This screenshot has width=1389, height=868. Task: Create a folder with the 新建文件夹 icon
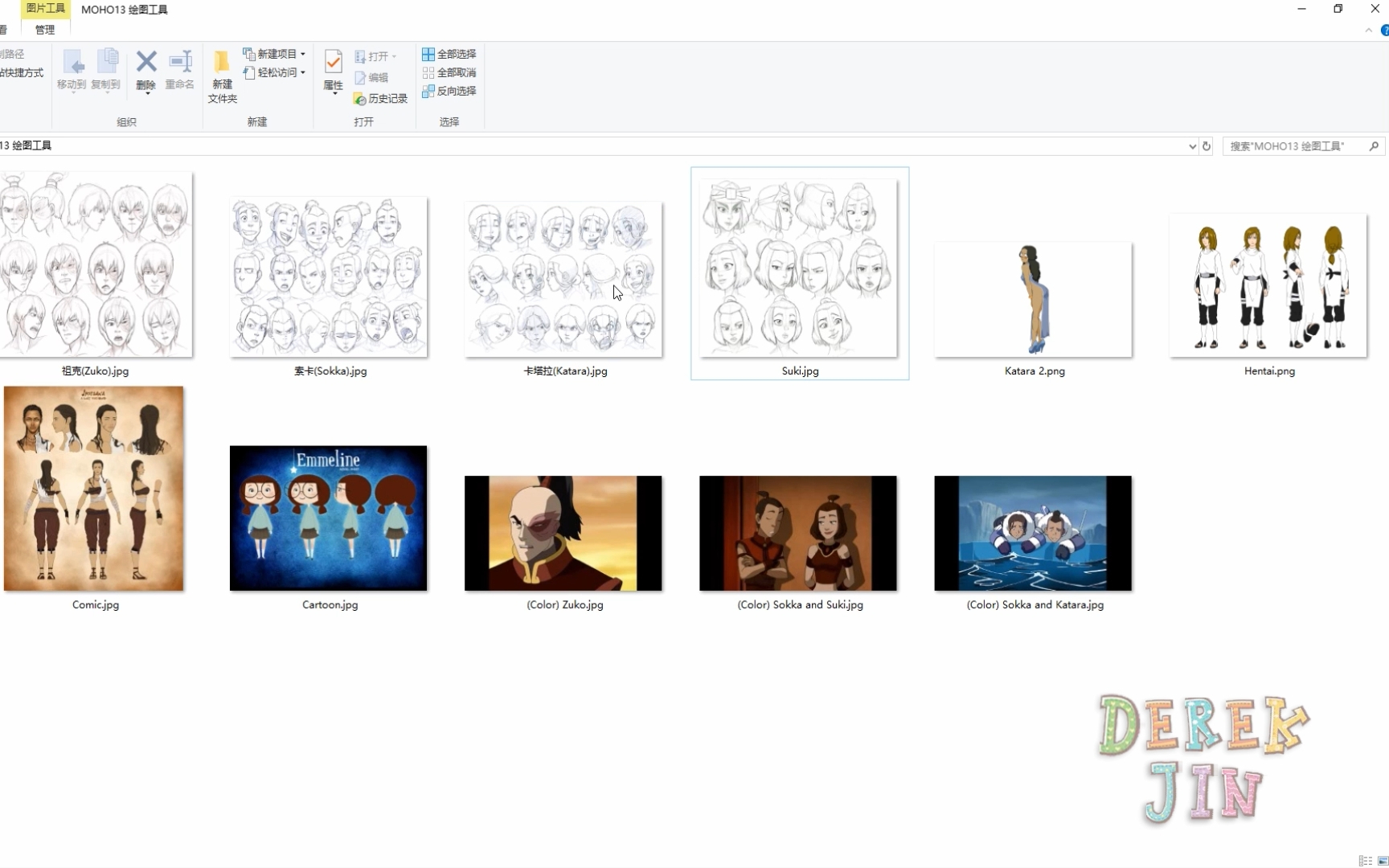pos(222,62)
